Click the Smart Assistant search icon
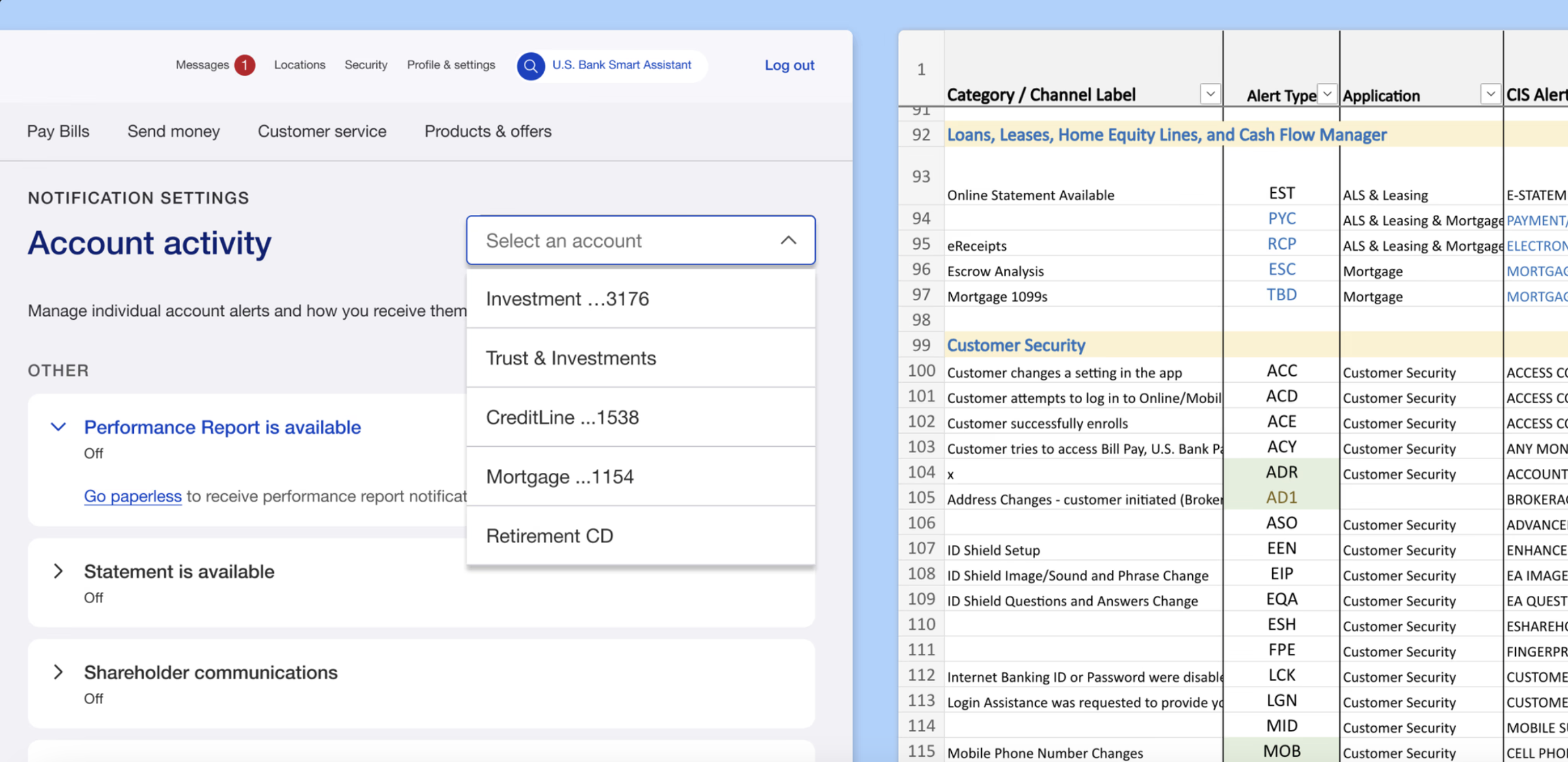 [x=530, y=66]
